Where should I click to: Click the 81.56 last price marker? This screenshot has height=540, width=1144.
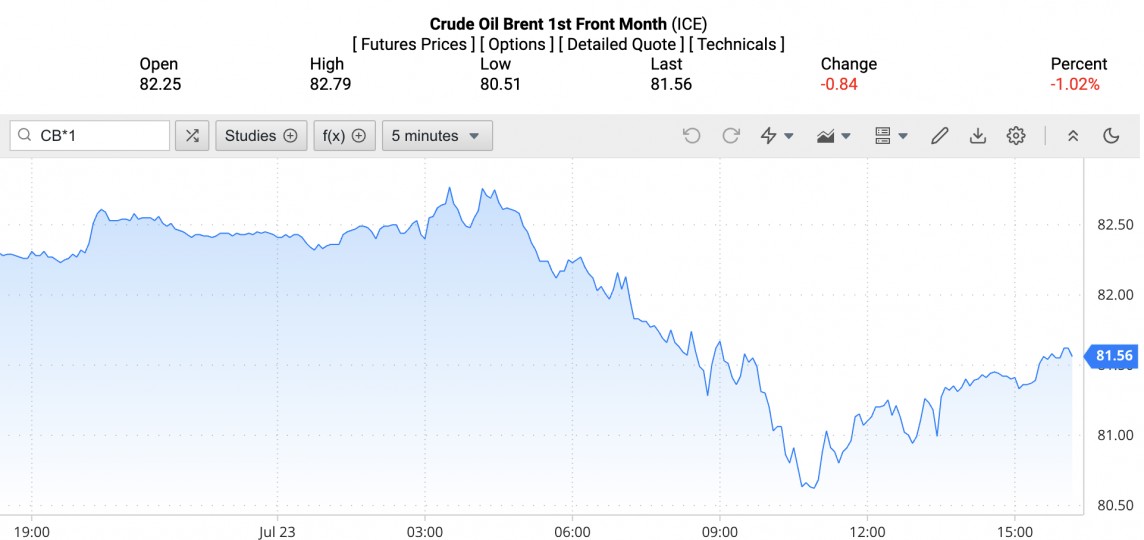[x=1113, y=356]
